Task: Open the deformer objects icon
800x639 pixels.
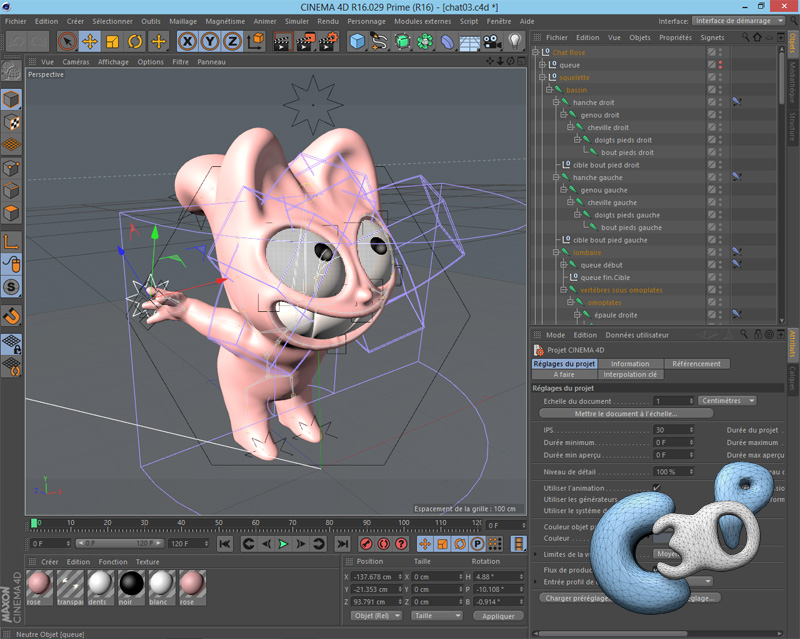Action: pos(447,41)
